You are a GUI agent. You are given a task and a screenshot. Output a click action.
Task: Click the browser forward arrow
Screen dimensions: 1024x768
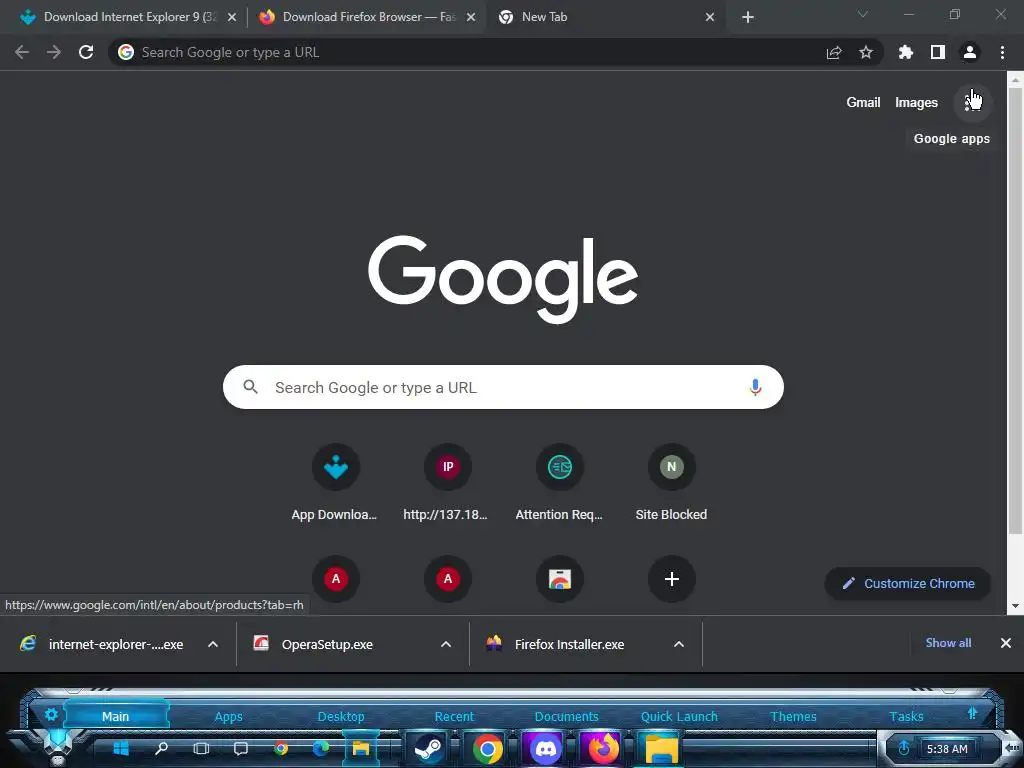(54, 52)
